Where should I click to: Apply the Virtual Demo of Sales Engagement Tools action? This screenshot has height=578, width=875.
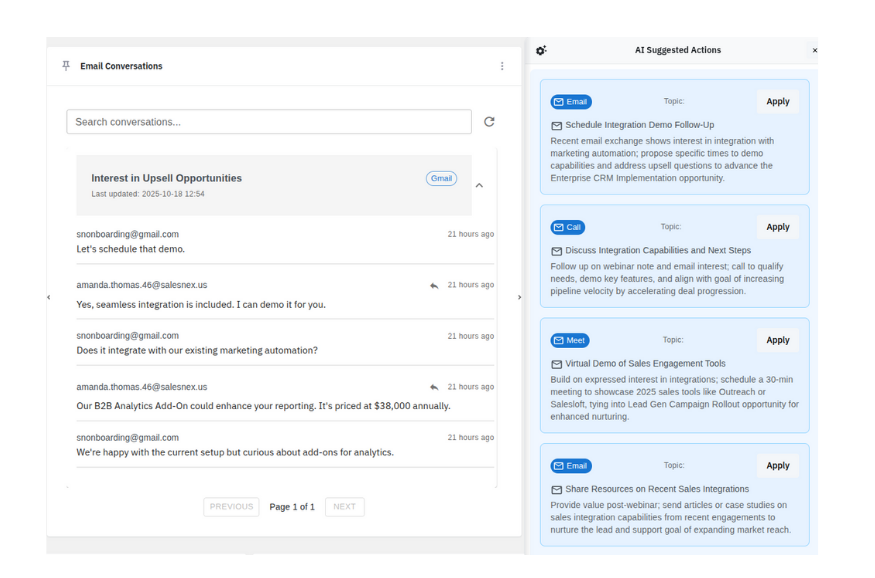778,340
